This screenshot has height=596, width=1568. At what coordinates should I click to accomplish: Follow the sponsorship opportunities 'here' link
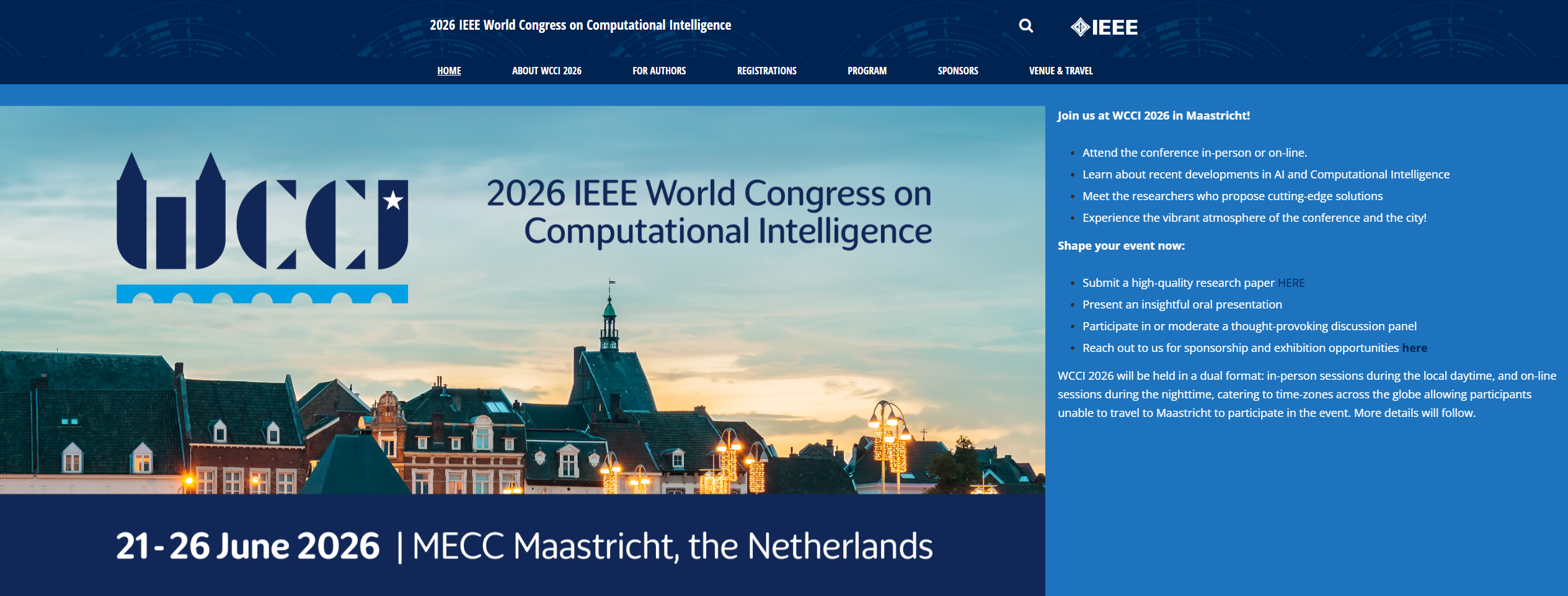tap(1414, 348)
